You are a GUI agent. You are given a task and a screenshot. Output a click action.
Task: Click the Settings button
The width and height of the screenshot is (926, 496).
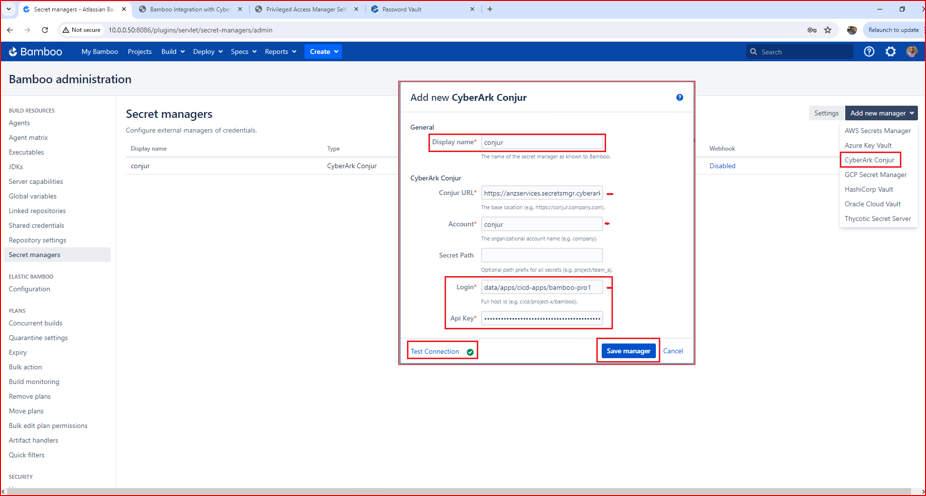click(826, 113)
